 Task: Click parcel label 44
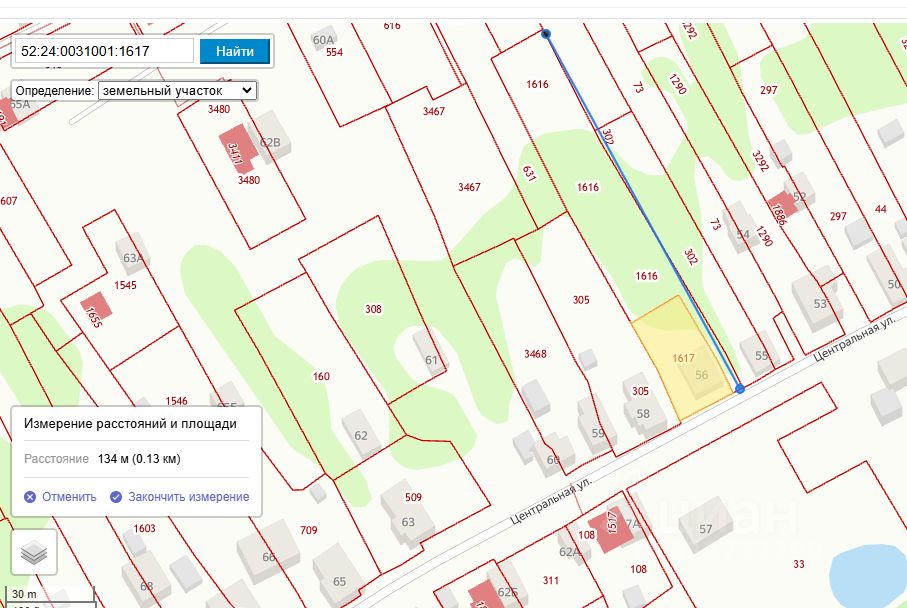point(880,209)
